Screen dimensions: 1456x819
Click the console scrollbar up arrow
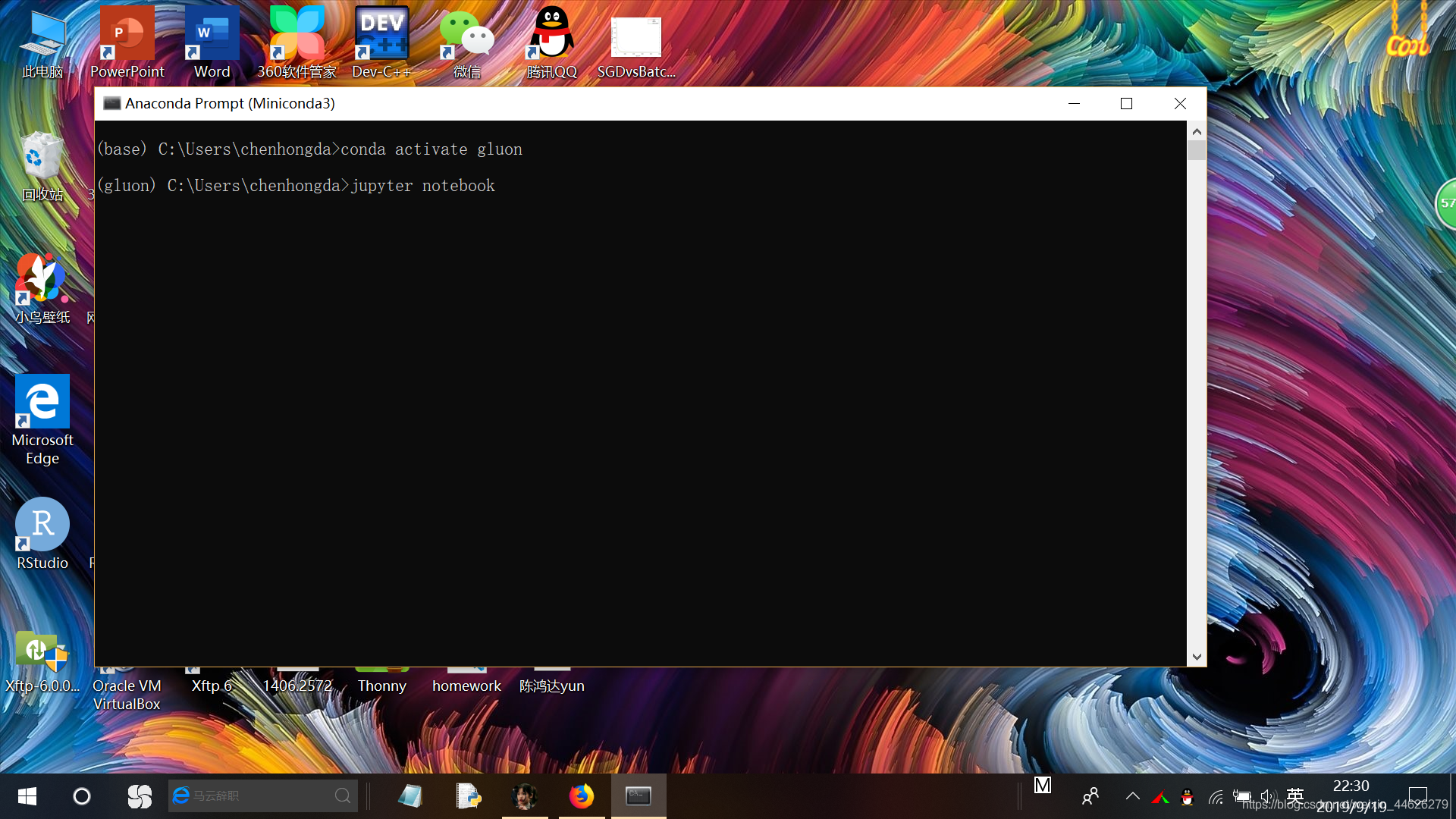pos(1197,131)
